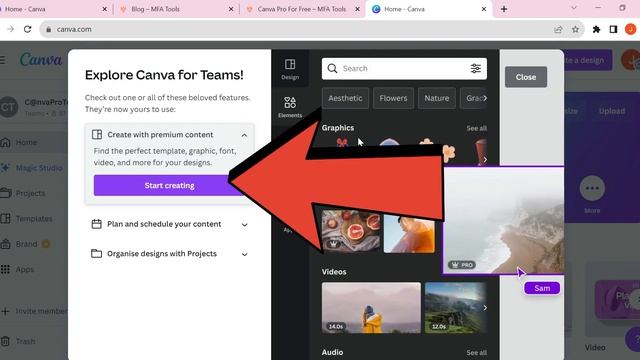
Task: Open the 12.0s landscape video thumbnail
Action: [x=455, y=308]
